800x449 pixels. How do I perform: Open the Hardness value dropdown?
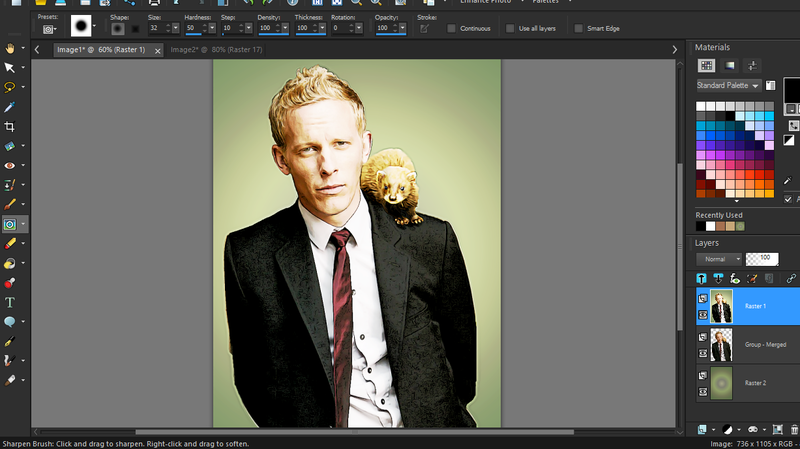coord(212,28)
